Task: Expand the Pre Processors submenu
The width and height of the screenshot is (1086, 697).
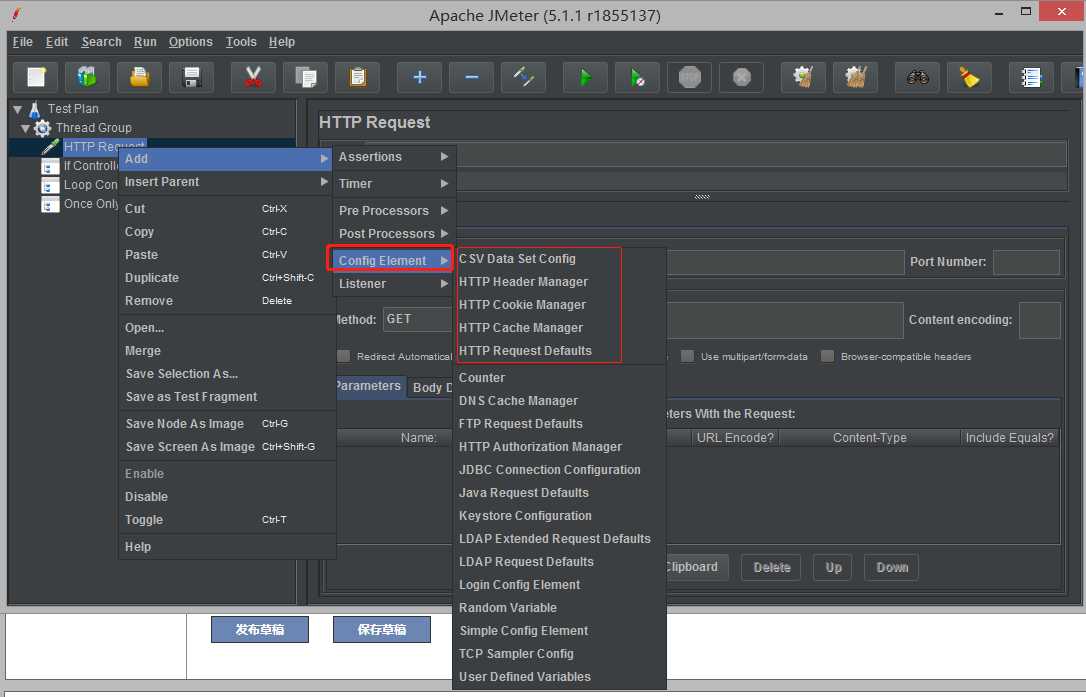Action: pyautogui.click(x=393, y=211)
